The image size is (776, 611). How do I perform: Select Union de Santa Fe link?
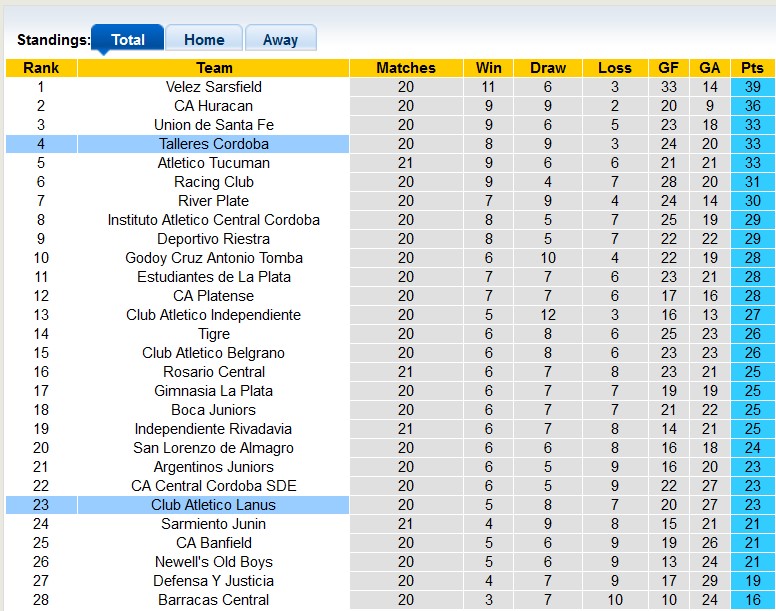(214, 125)
